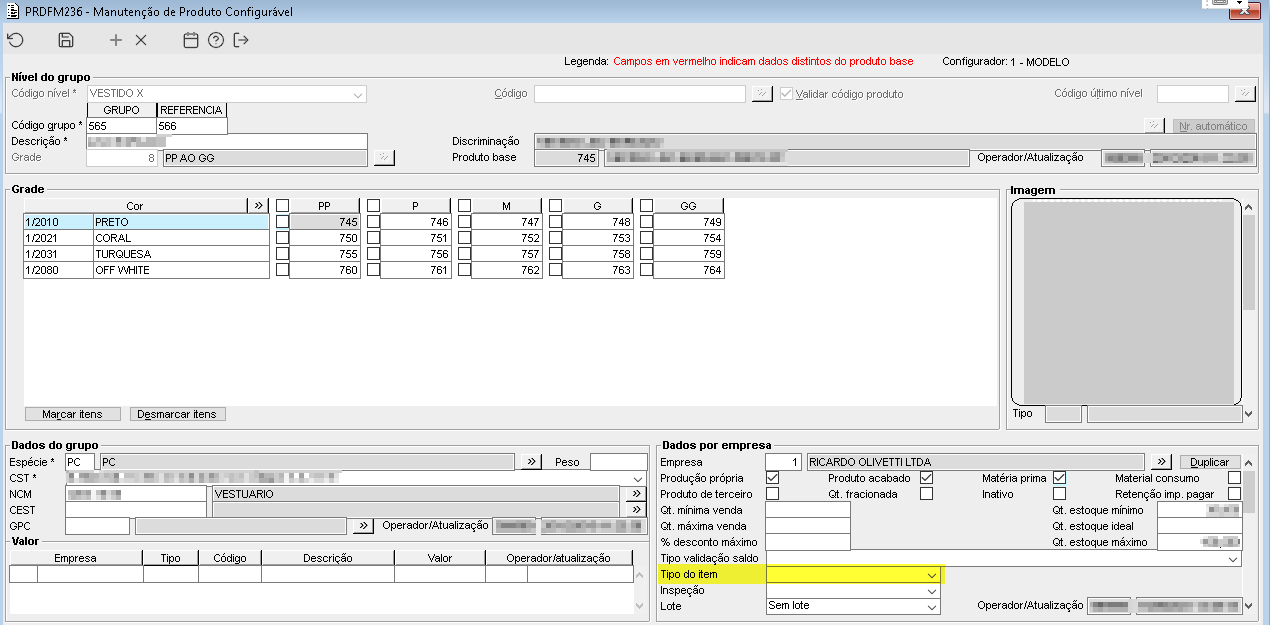Check the PP column header checkbox
1270x625 pixels.
click(x=283, y=206)
